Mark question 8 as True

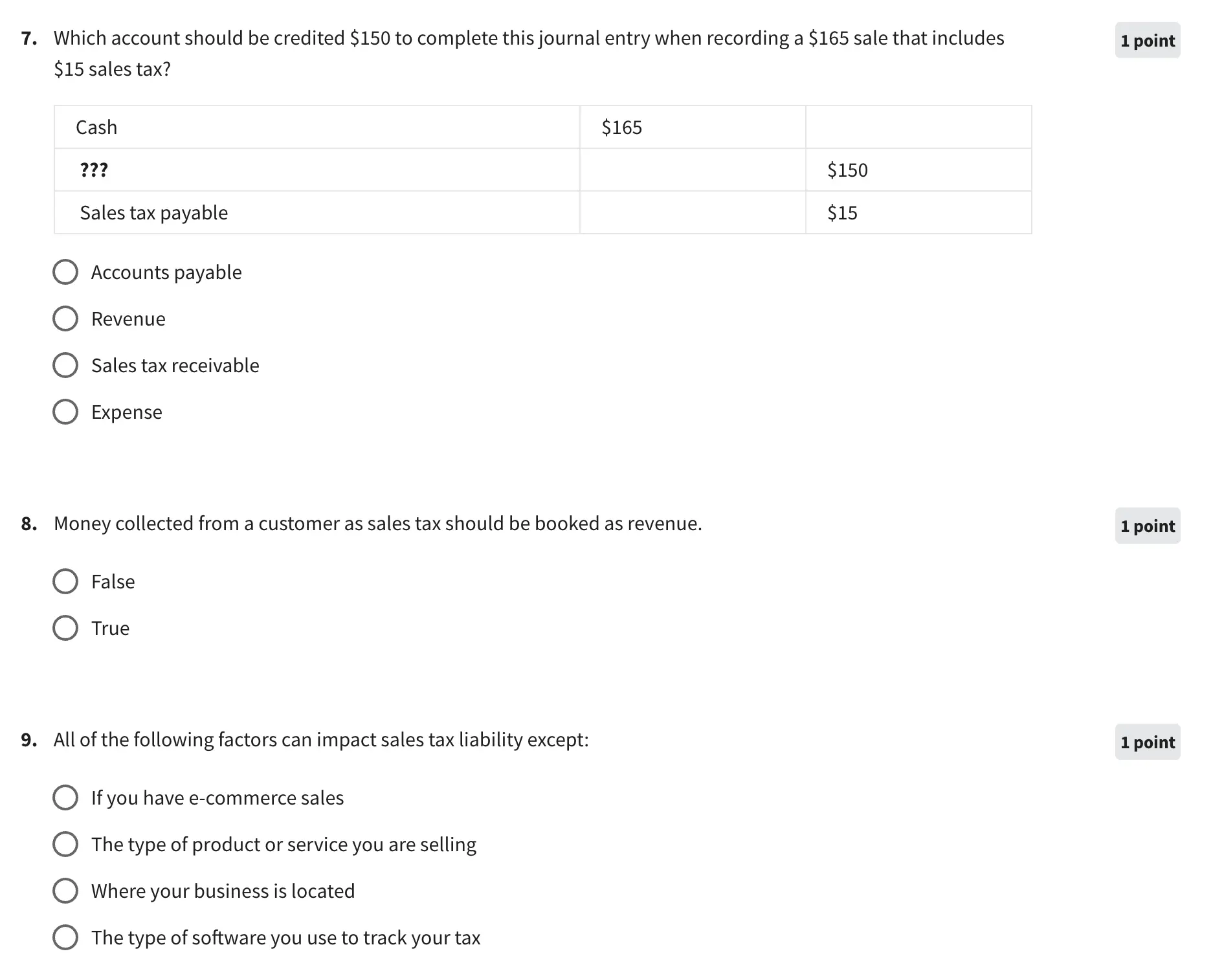65,629
